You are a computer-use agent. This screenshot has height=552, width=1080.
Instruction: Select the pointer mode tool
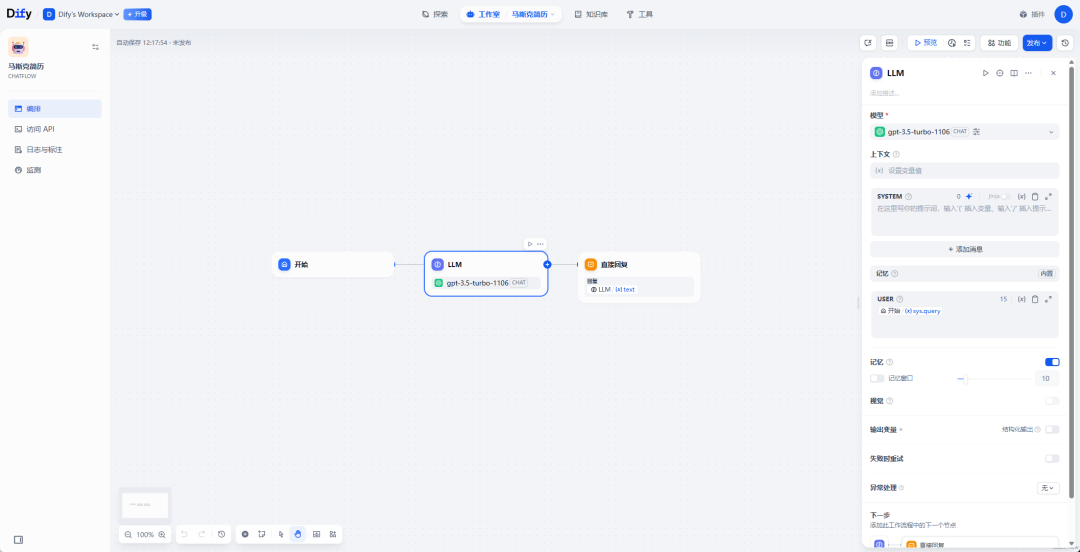point(281,534)
